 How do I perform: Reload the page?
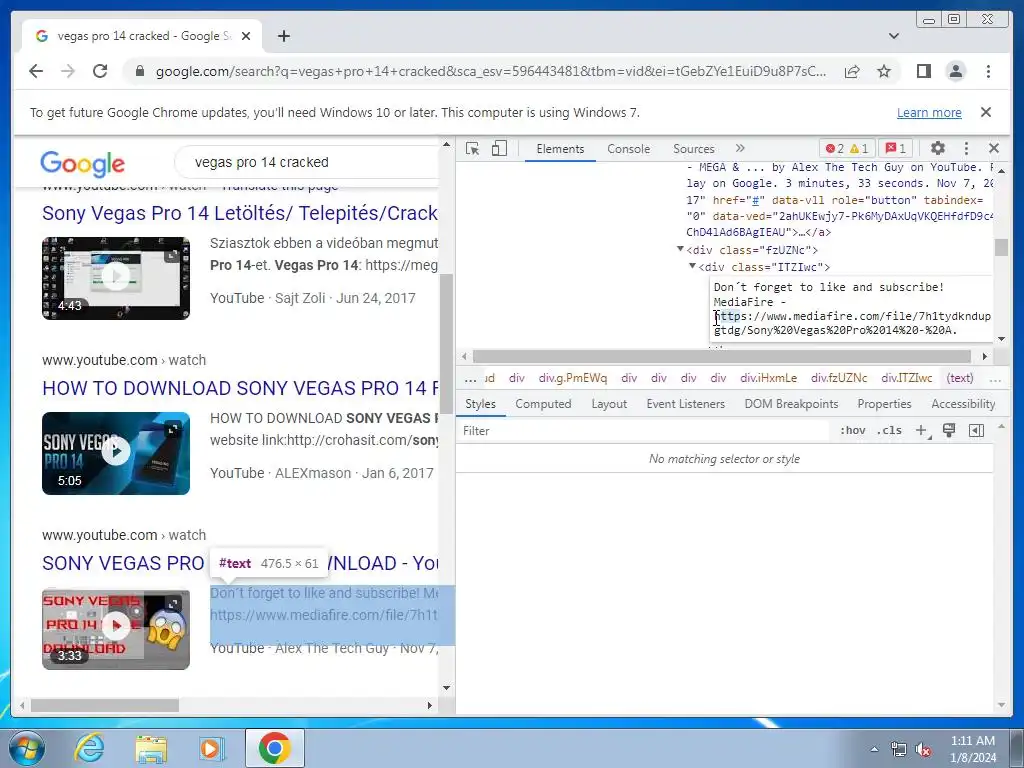100,71
